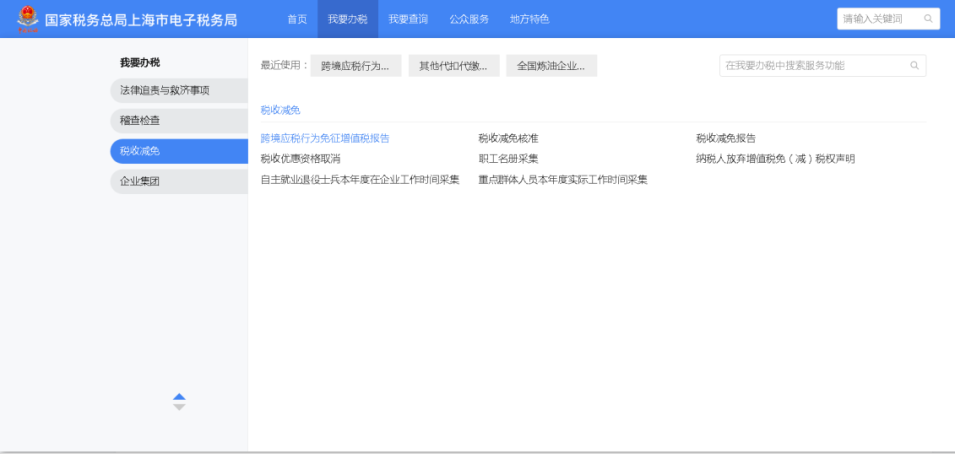Image resolution: width=955 pixels, height=454 pixels.
Task: Click the top keyword search magnifier icon
Action: click(x=928, y=19)
